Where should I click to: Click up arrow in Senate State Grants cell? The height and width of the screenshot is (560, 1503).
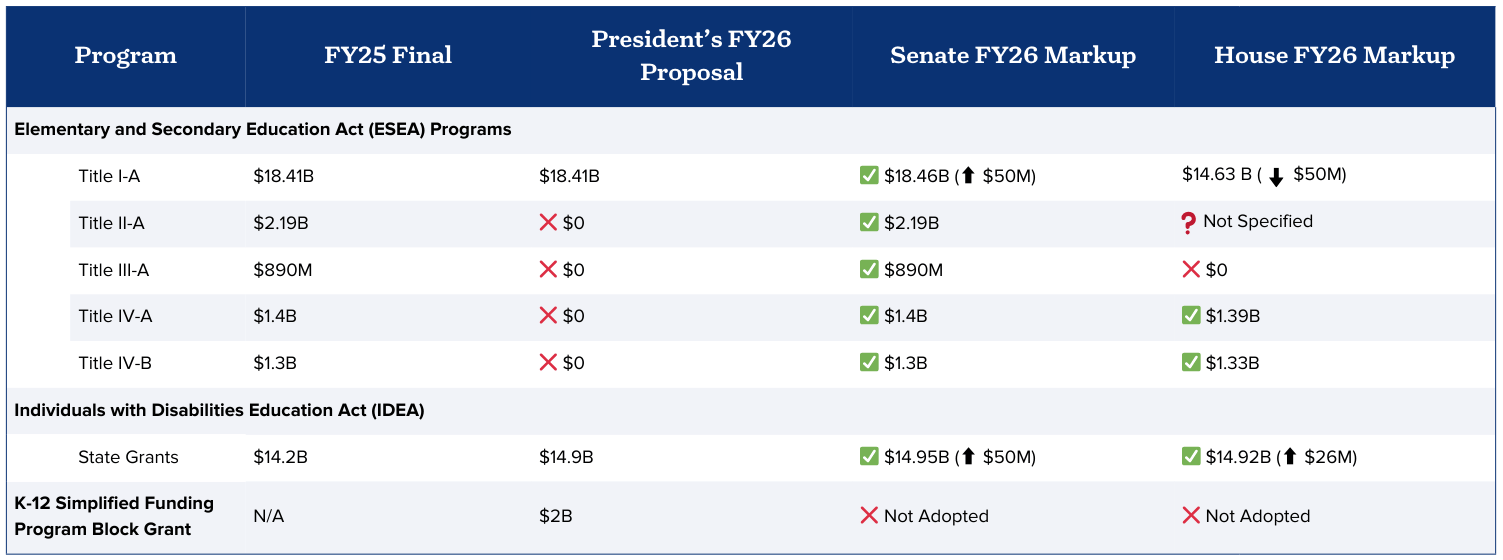(x=968, y=457)
